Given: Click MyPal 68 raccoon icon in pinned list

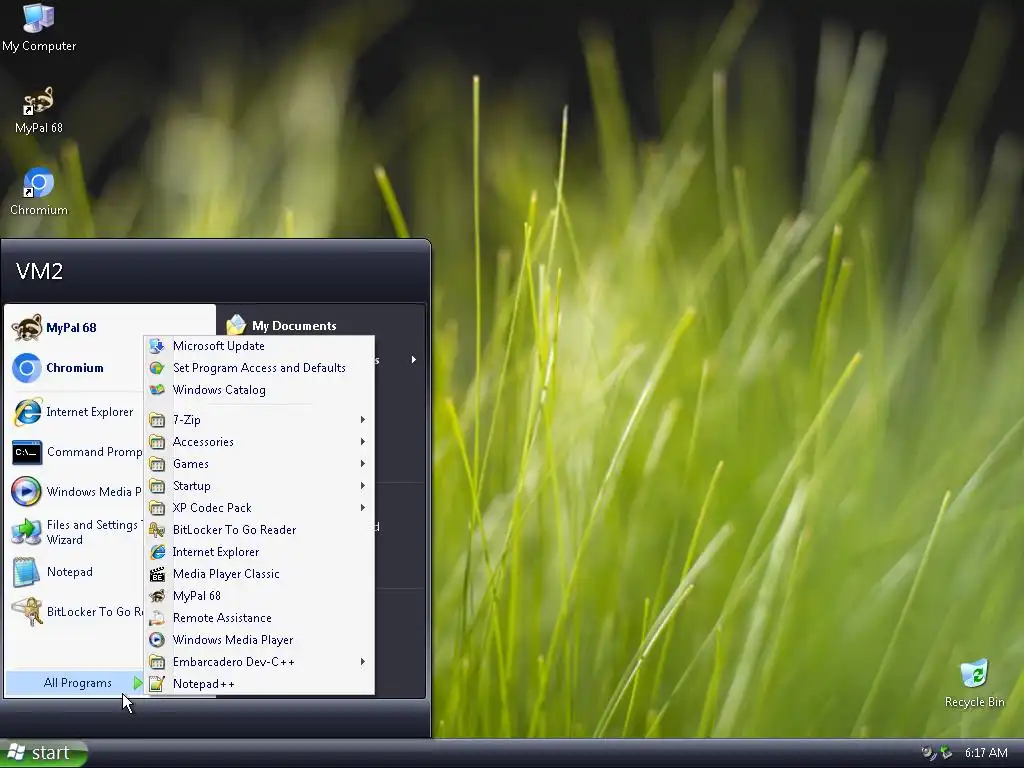Looking at the screenshot, I should (27, 327).
